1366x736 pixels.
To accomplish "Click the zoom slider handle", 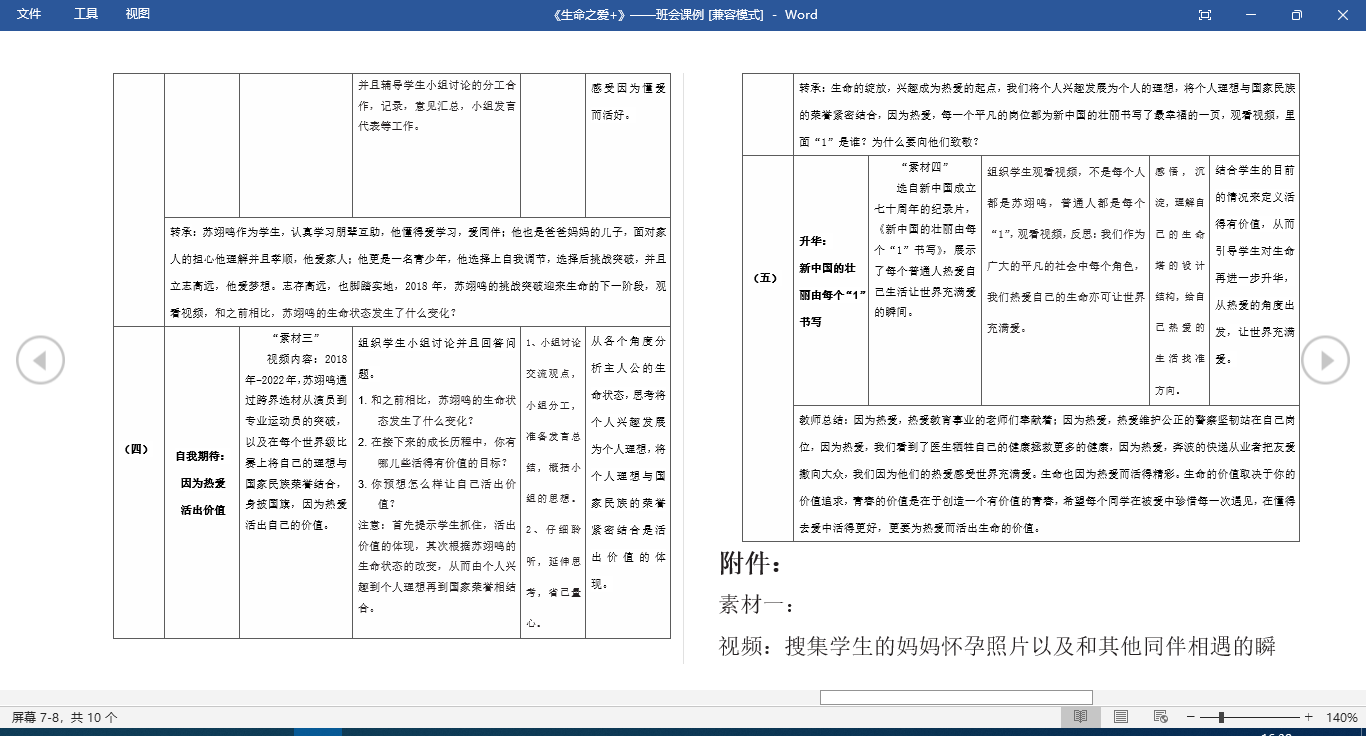I will click(1221, 716).
